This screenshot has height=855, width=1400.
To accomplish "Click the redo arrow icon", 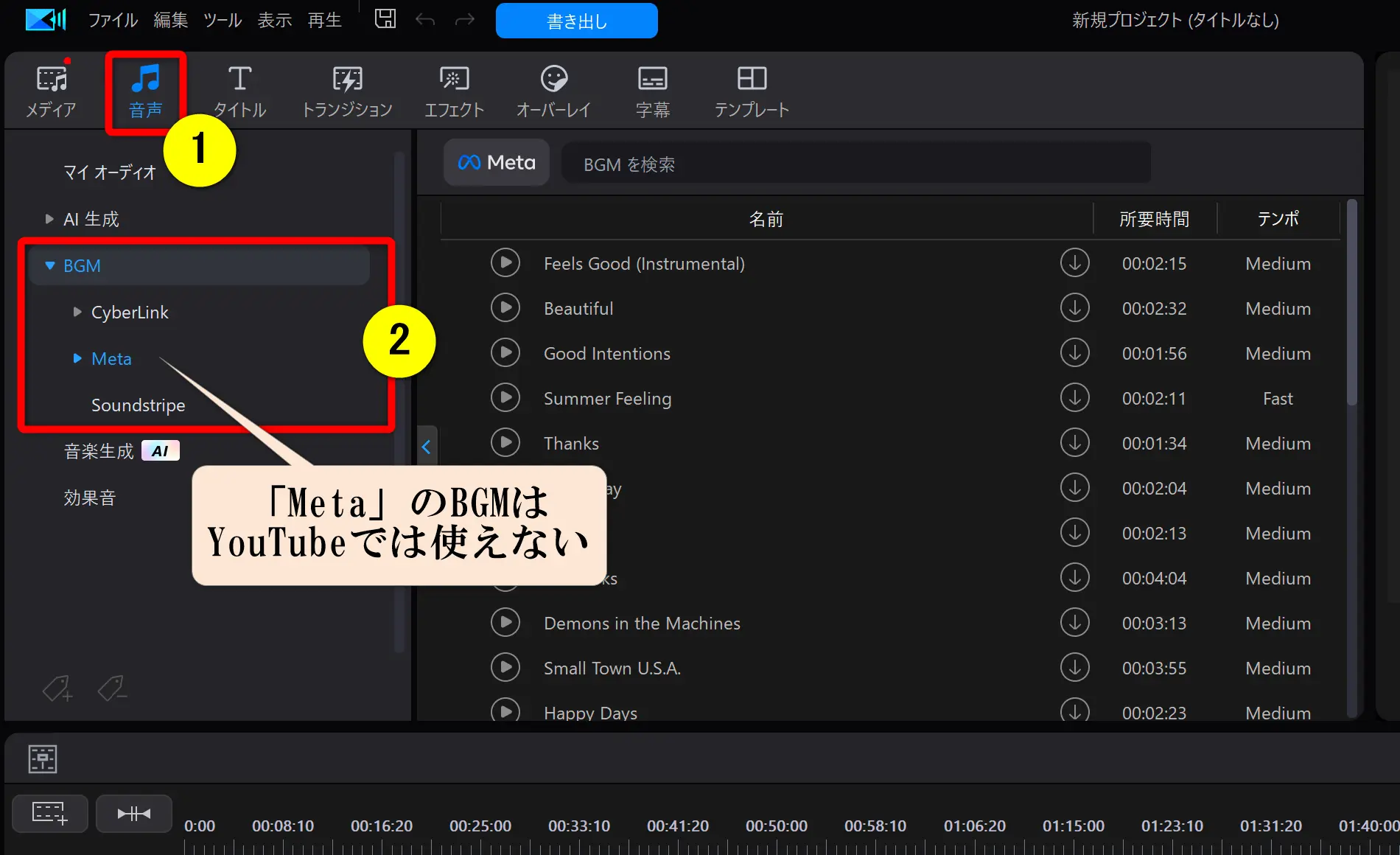I will point(464,19).
